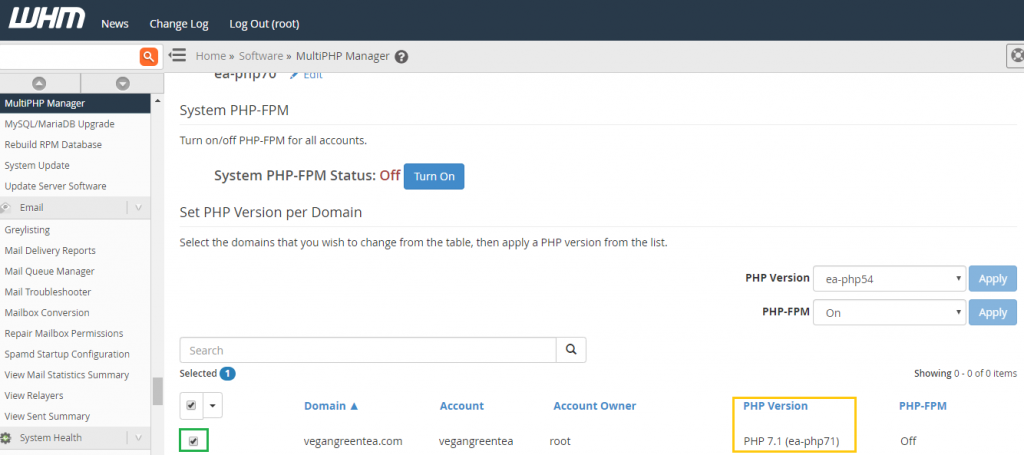
Task: Open the Change Log menu item
Action: 179,24
